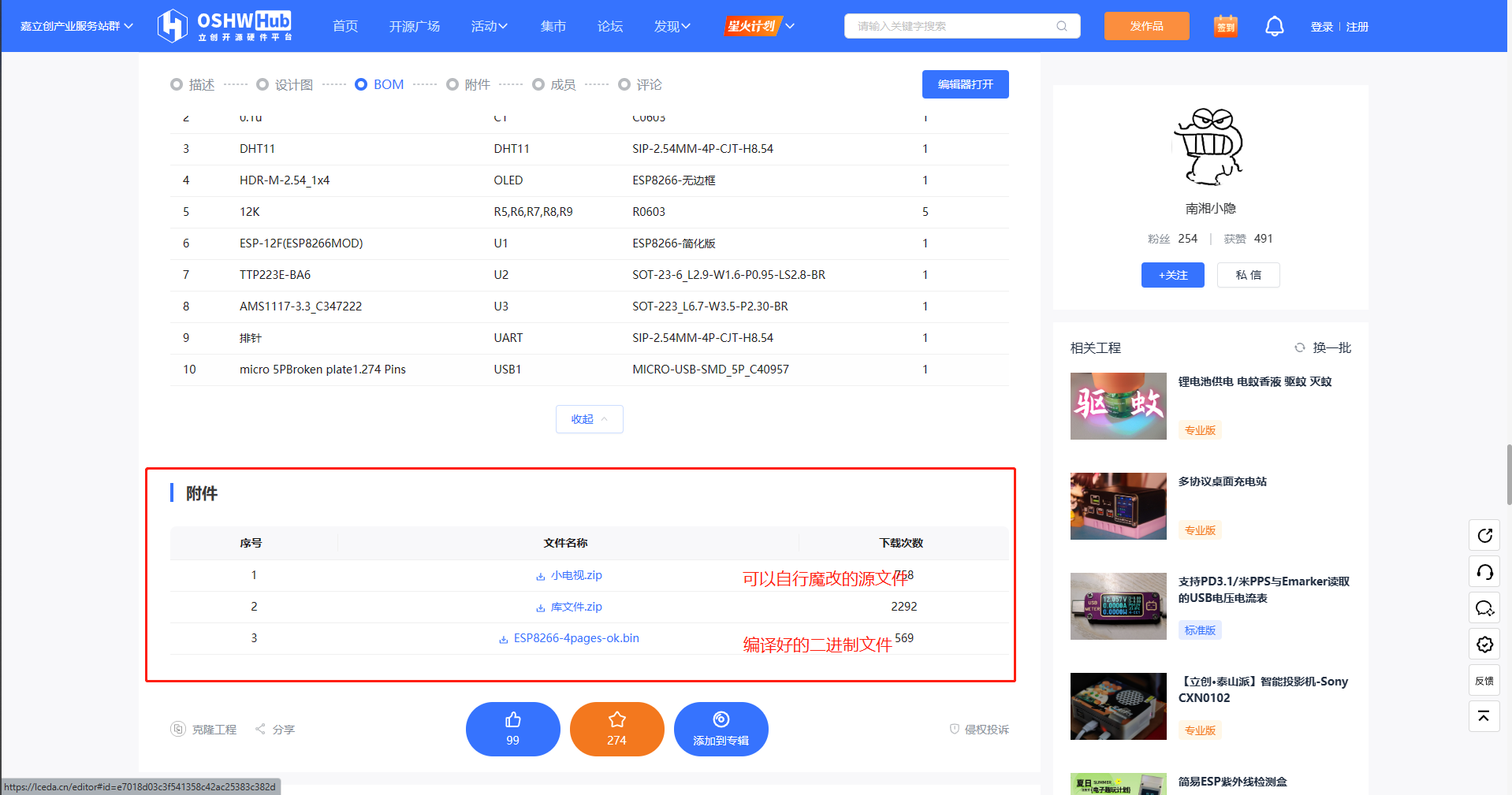
Task: Click the back-to-top arrow icon
Action: [x=1484, y=716]
